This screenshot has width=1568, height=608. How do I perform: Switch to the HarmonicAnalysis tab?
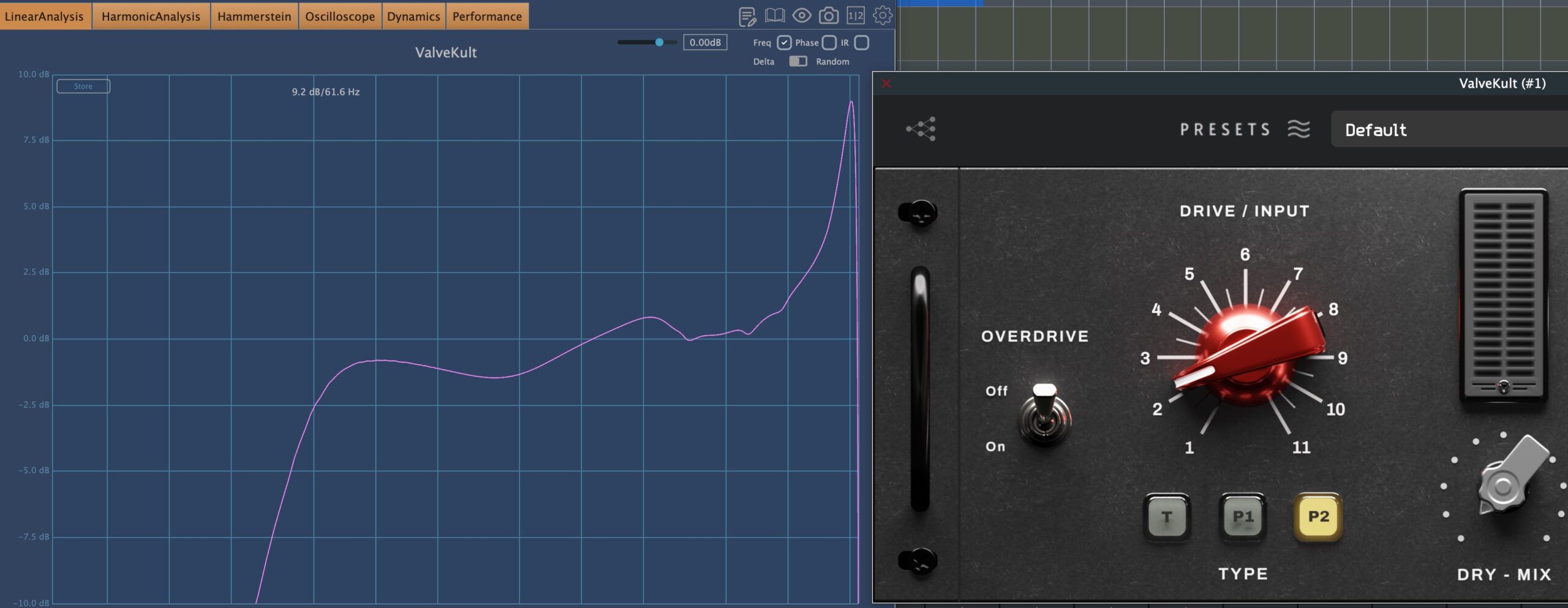click(151, 17)
